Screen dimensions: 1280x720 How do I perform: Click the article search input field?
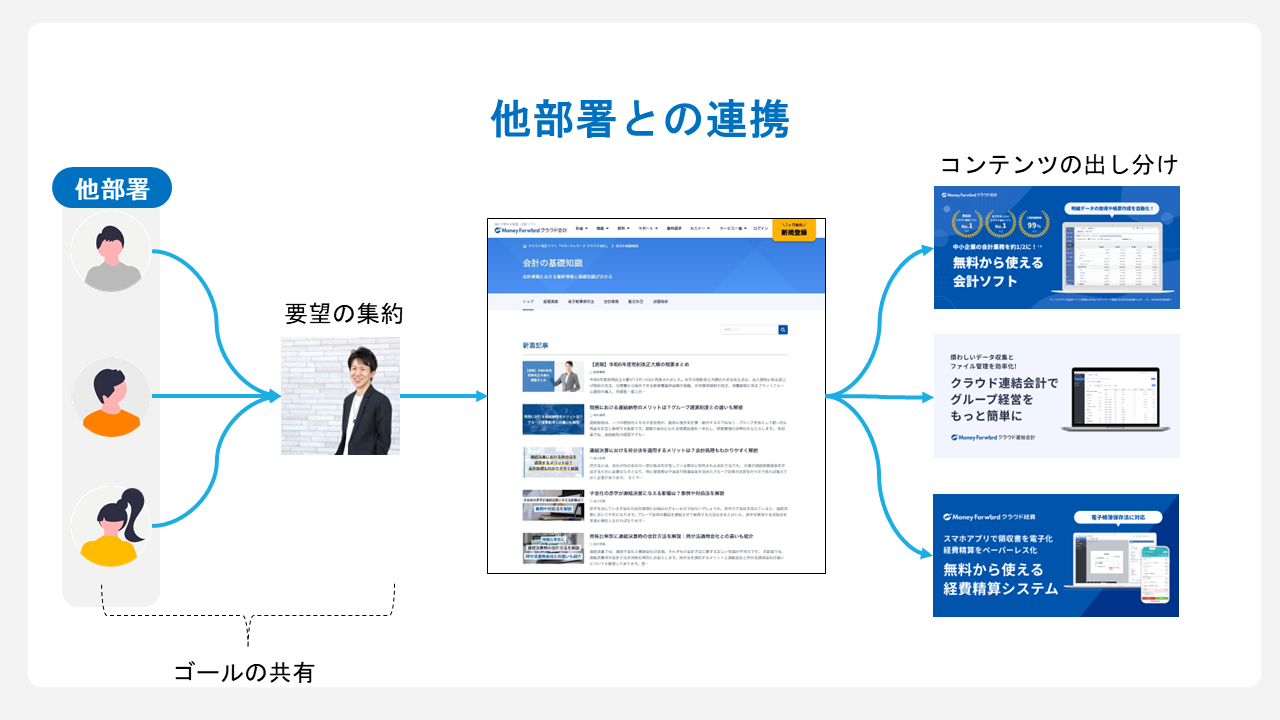(x=748, y=329)
